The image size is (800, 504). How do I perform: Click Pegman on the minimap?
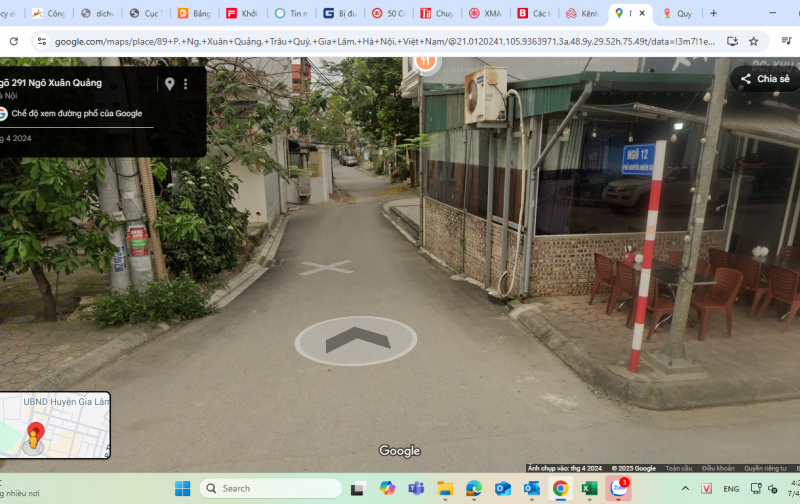click(x=34, y=439)
